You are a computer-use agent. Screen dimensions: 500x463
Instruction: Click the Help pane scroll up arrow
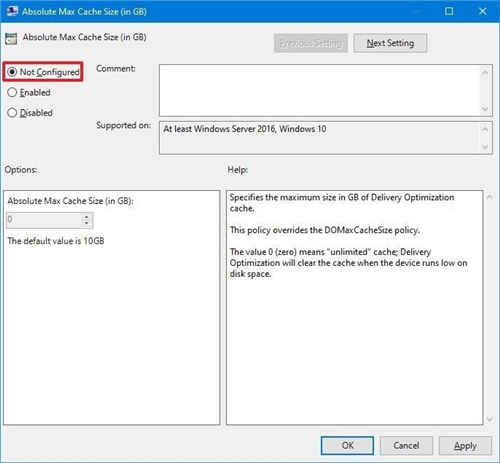click(x=489, y=197)
